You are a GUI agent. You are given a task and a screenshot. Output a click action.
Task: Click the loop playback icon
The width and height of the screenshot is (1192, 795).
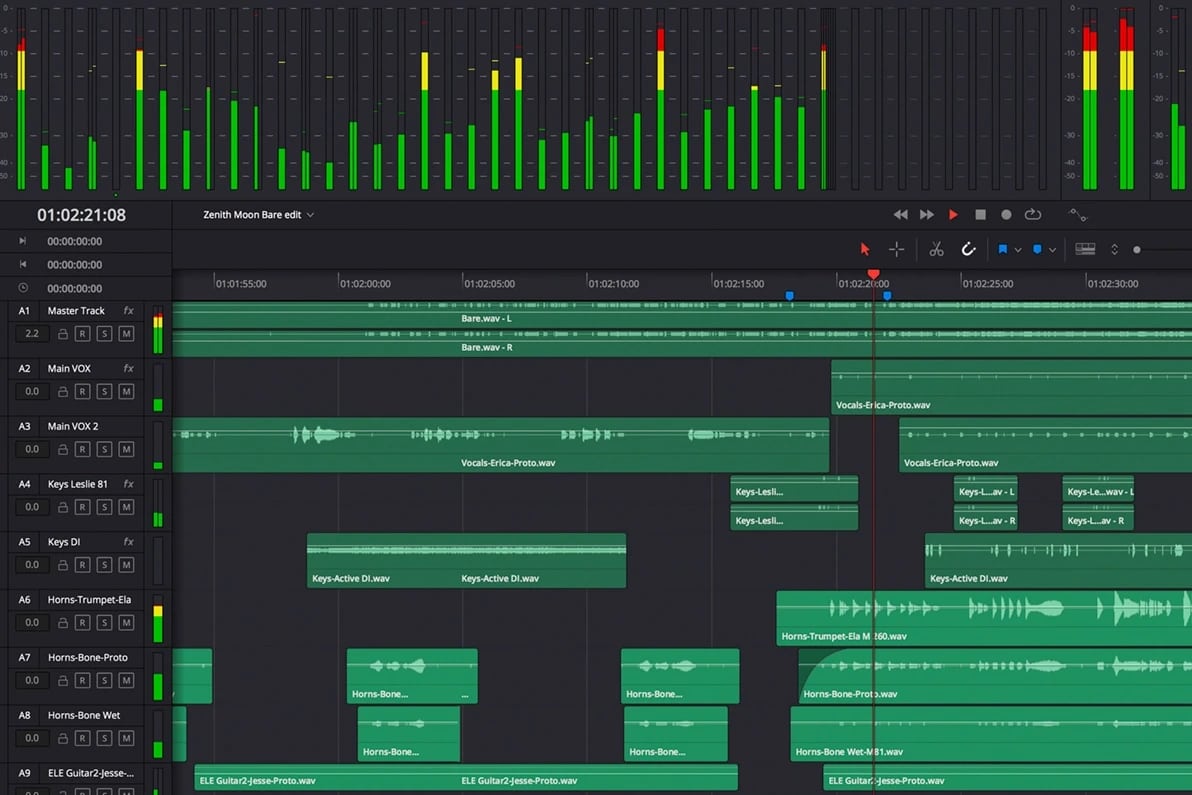coord(1033,215)
